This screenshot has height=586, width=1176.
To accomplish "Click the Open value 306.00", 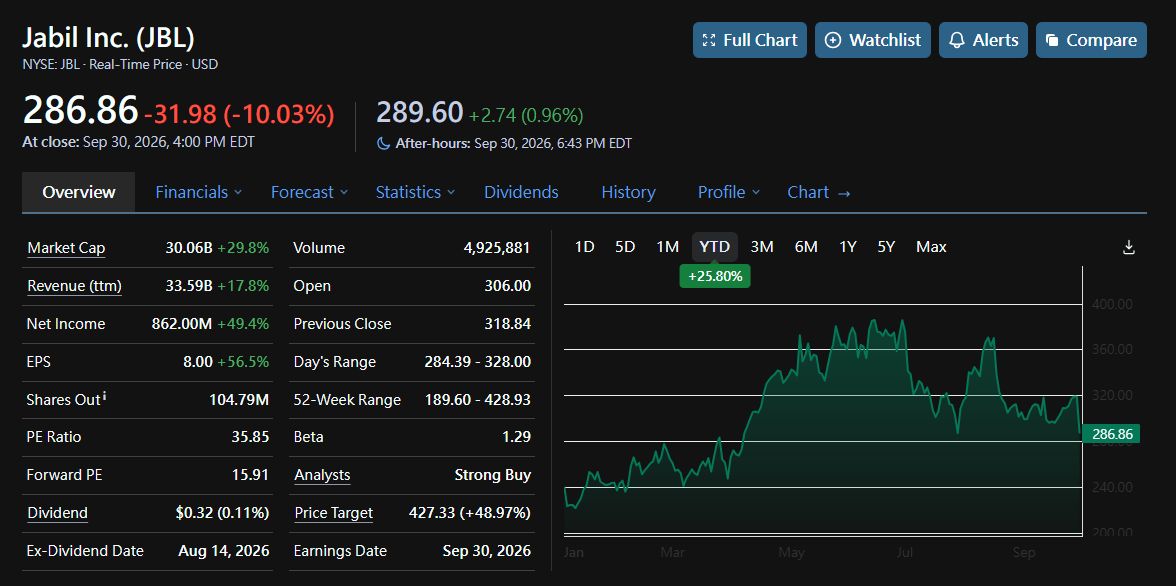I will click(x=507, y=286).
